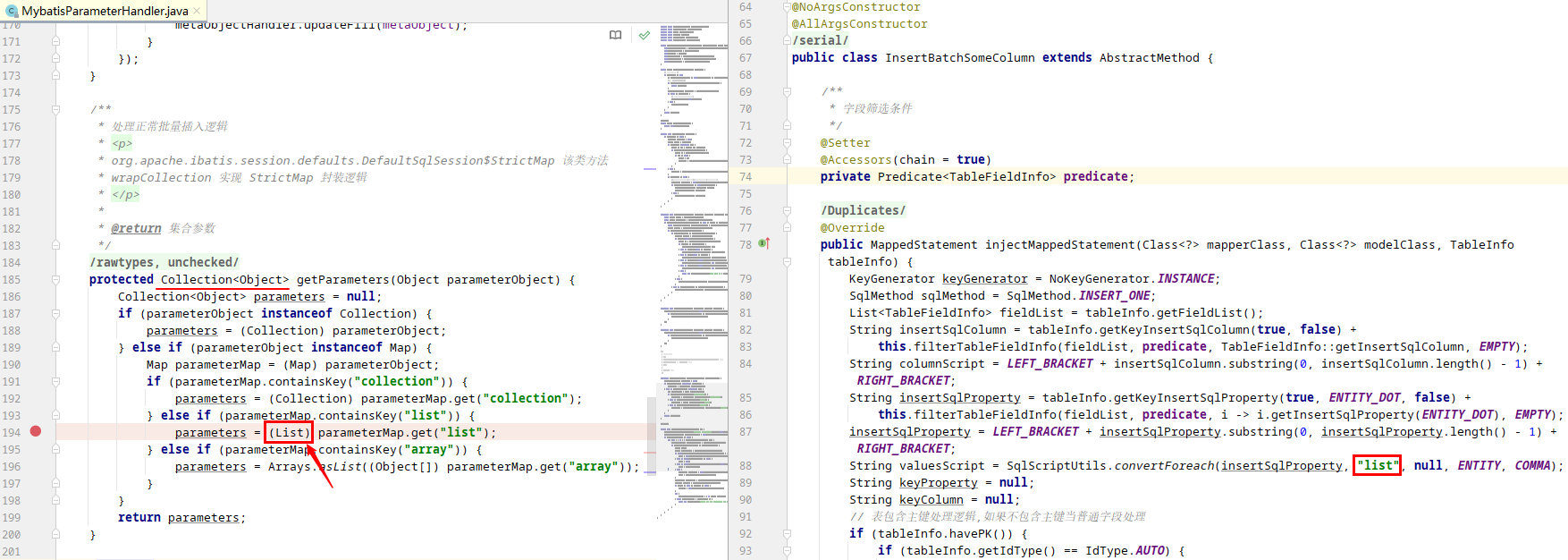Collapse the Javadoc block starting at line 175
1568x560 pixels.
point(55,110)
